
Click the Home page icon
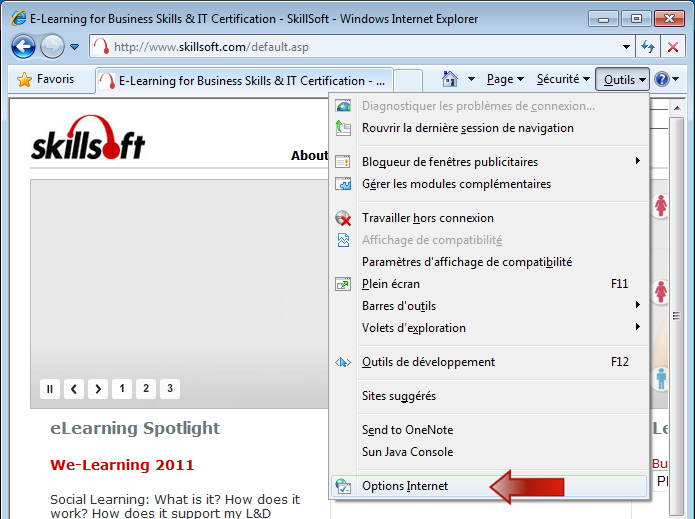coord(449,79)
